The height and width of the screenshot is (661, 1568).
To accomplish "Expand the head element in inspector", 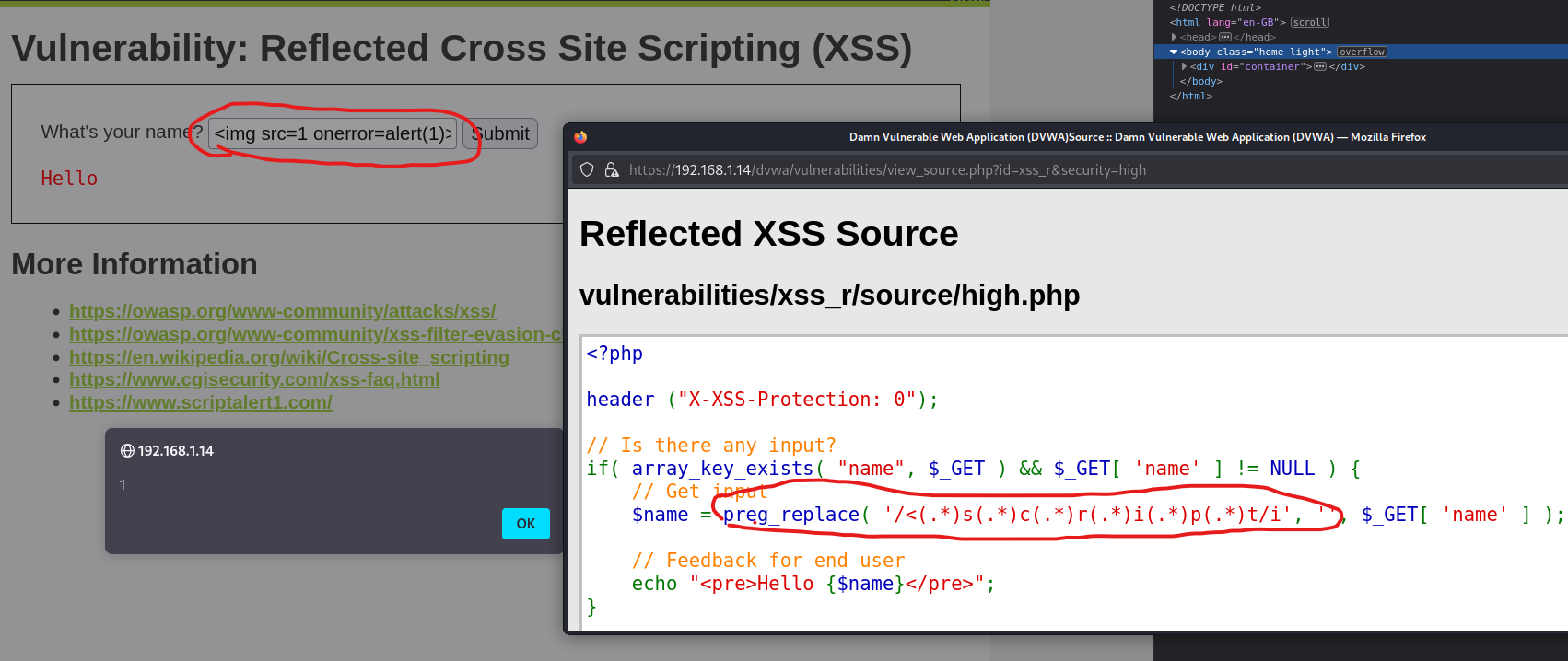I will 1174,37.
